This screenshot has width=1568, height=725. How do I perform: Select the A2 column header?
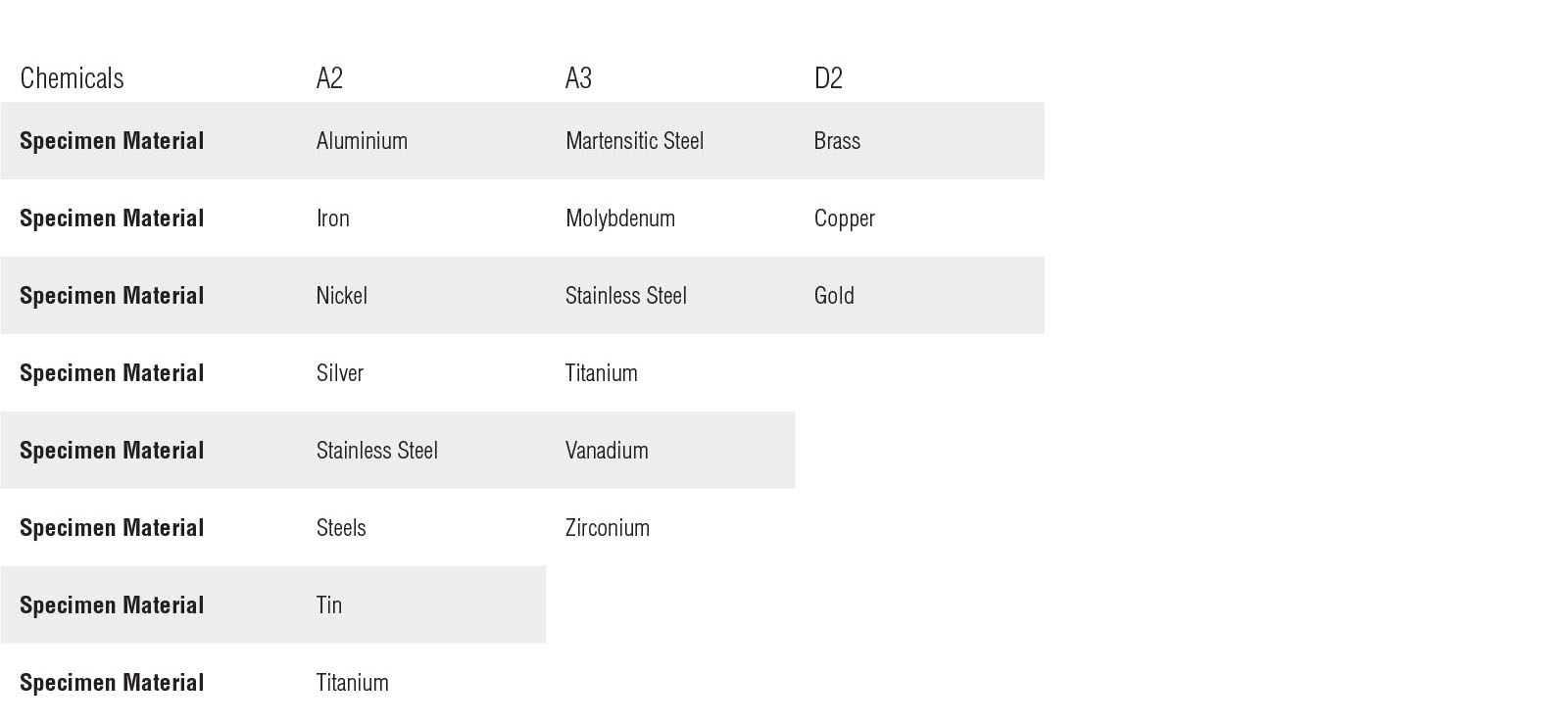click(x=329, y=78)
